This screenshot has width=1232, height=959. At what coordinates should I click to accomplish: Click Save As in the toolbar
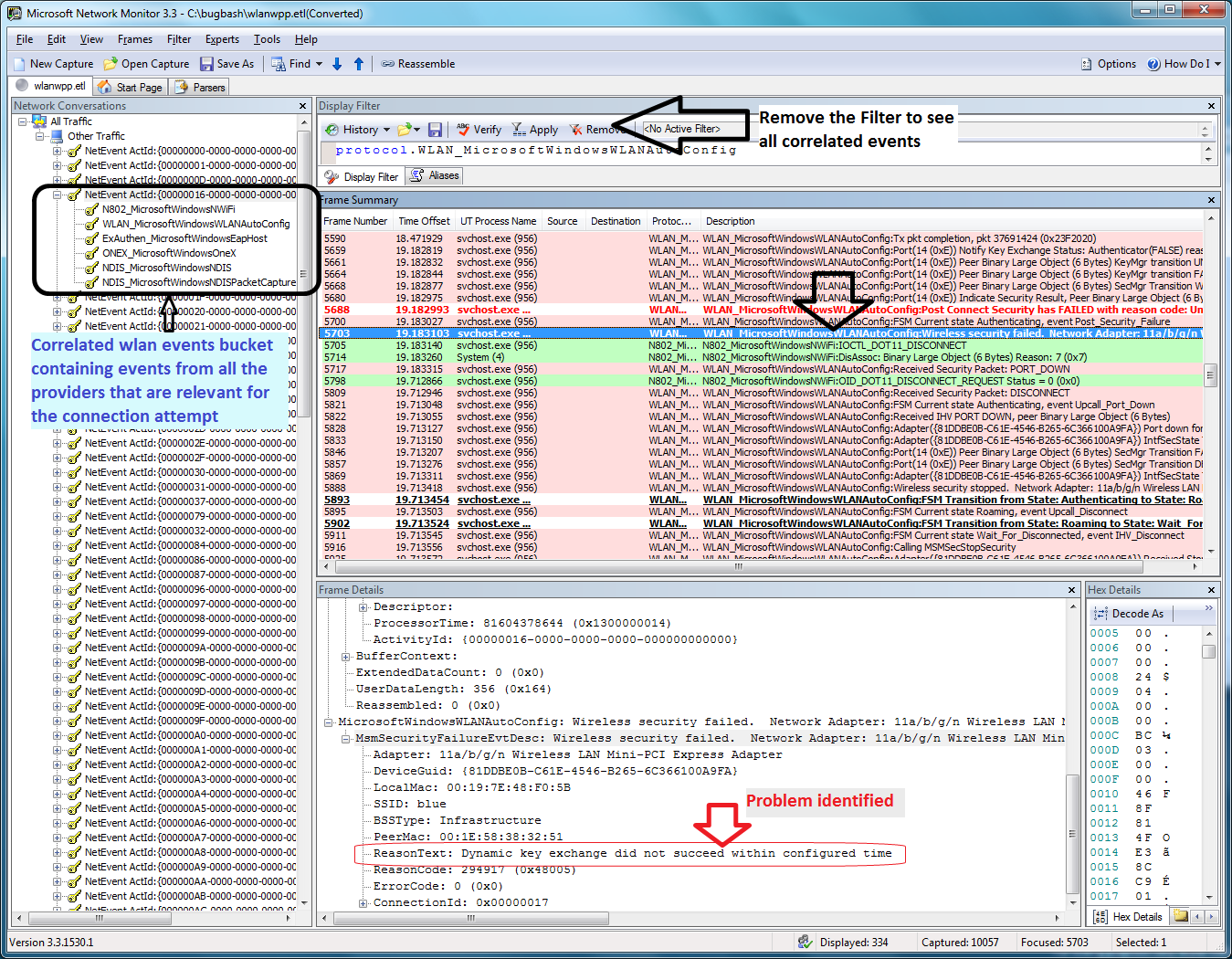click(x=227, y=64)
